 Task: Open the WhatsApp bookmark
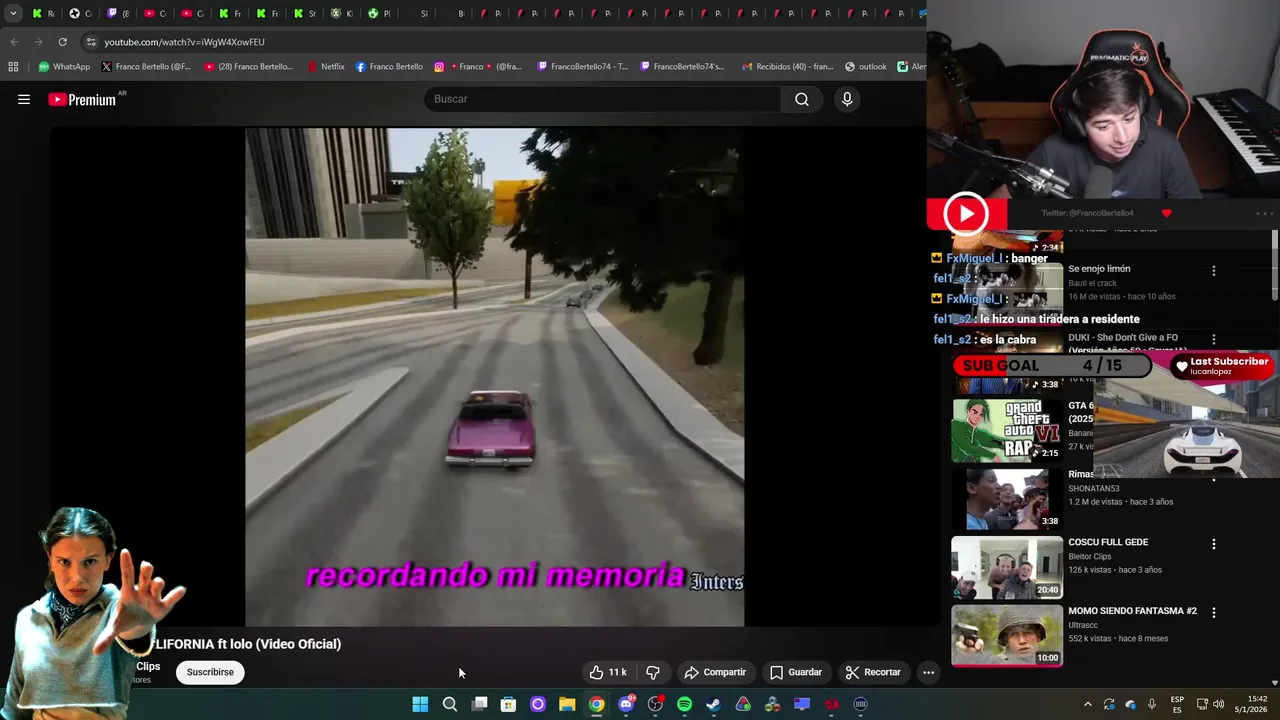click(x=64, y=67)
